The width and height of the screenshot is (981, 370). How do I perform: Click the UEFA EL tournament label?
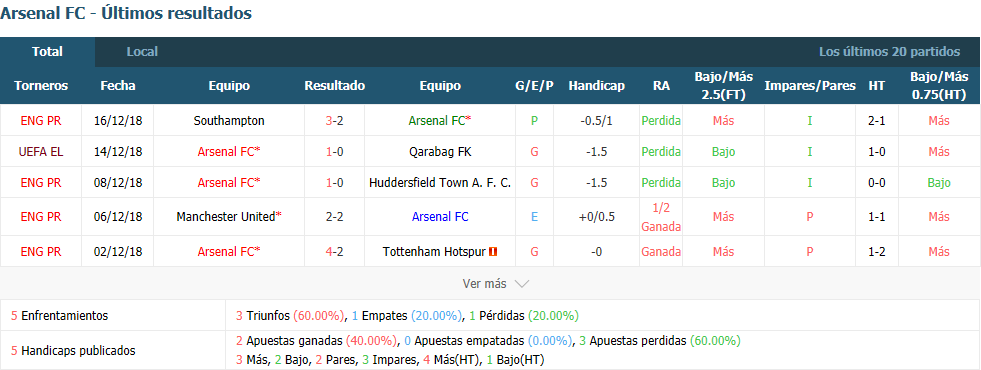pos(41,152)
